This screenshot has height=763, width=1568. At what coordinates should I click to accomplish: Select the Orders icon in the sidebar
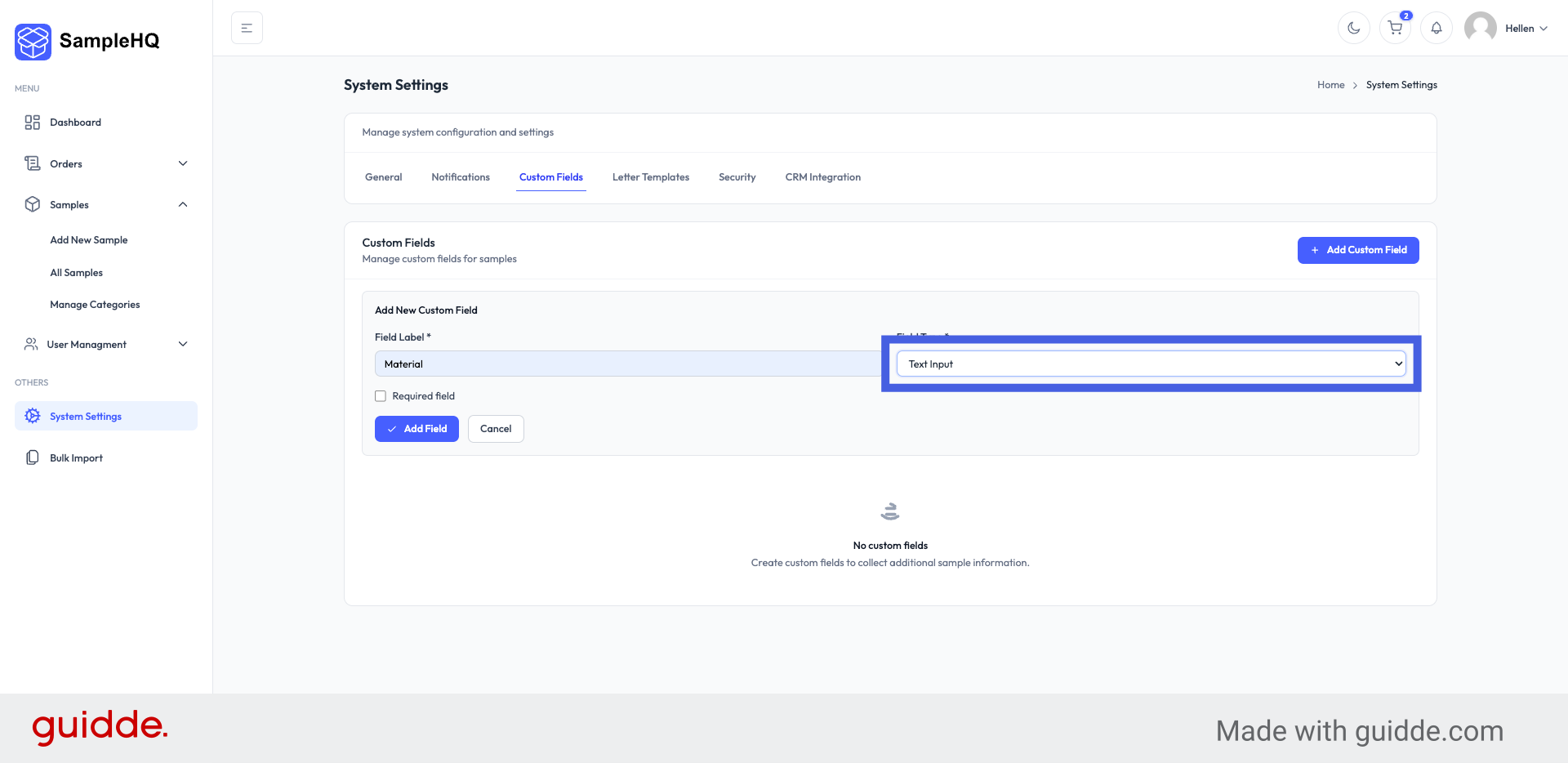(x=32, y=163)
